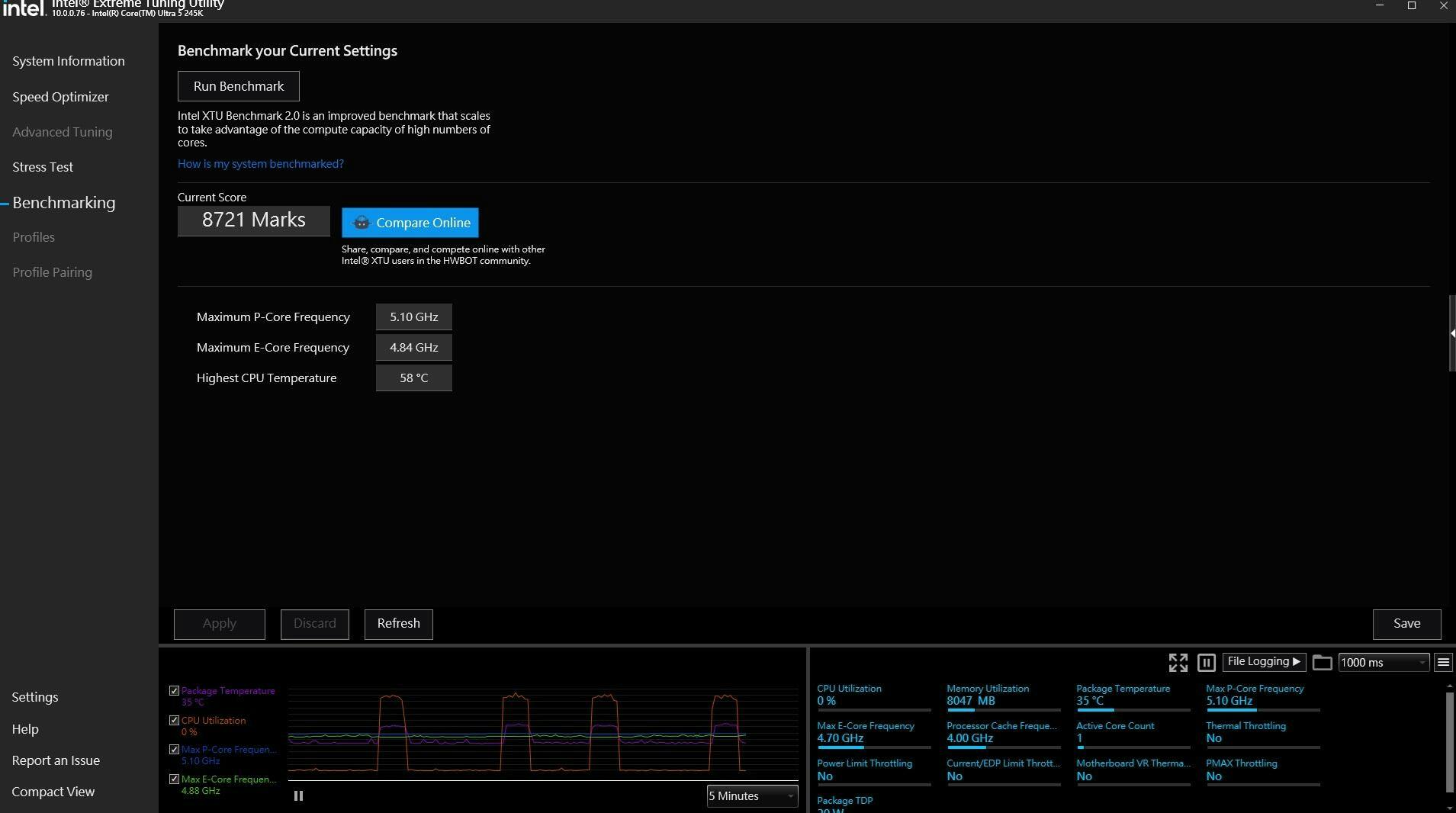Minimize the XTU window
Screen dimensions: 1456x813
click(1379, 6)
